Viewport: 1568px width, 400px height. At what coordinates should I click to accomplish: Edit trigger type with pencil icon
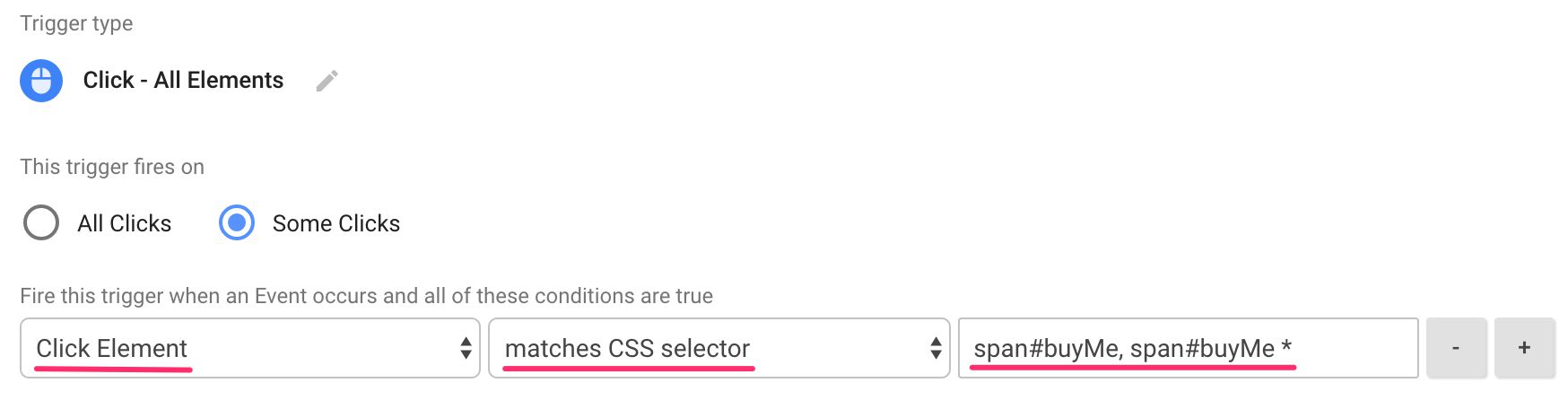(327, 81)
